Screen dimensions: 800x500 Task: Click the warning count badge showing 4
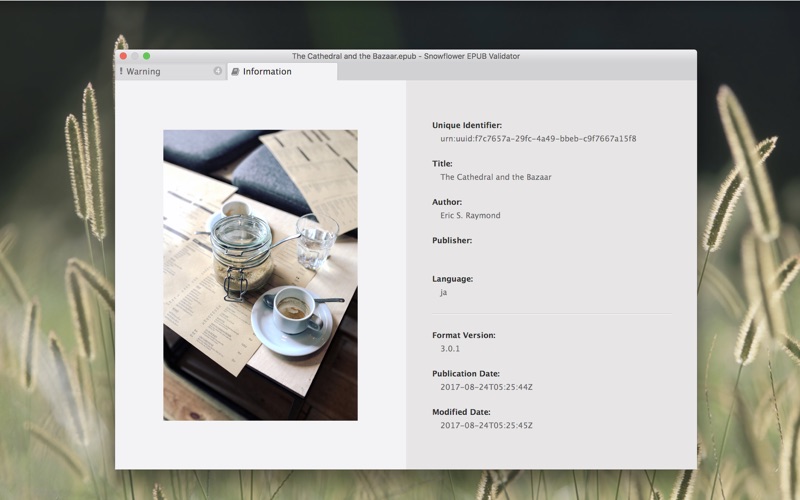click(x=218, y=71)
